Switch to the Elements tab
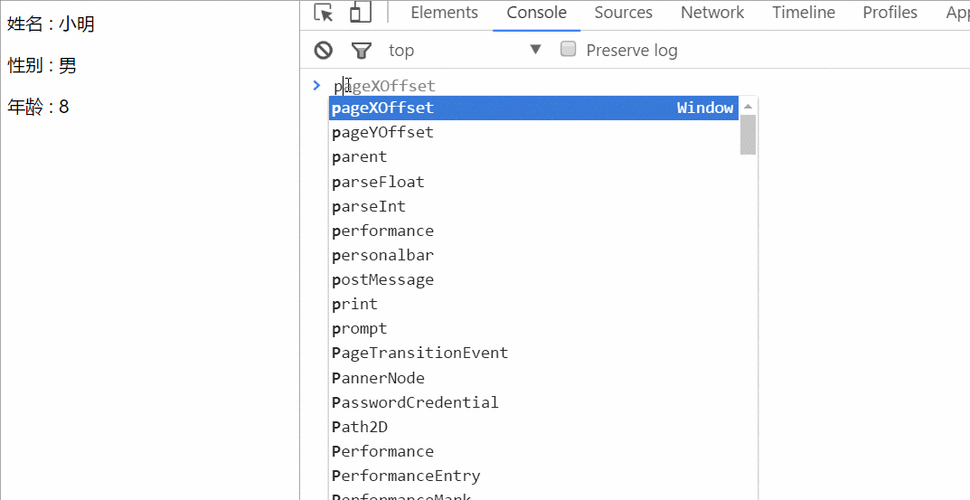 [x=444, y=13]
